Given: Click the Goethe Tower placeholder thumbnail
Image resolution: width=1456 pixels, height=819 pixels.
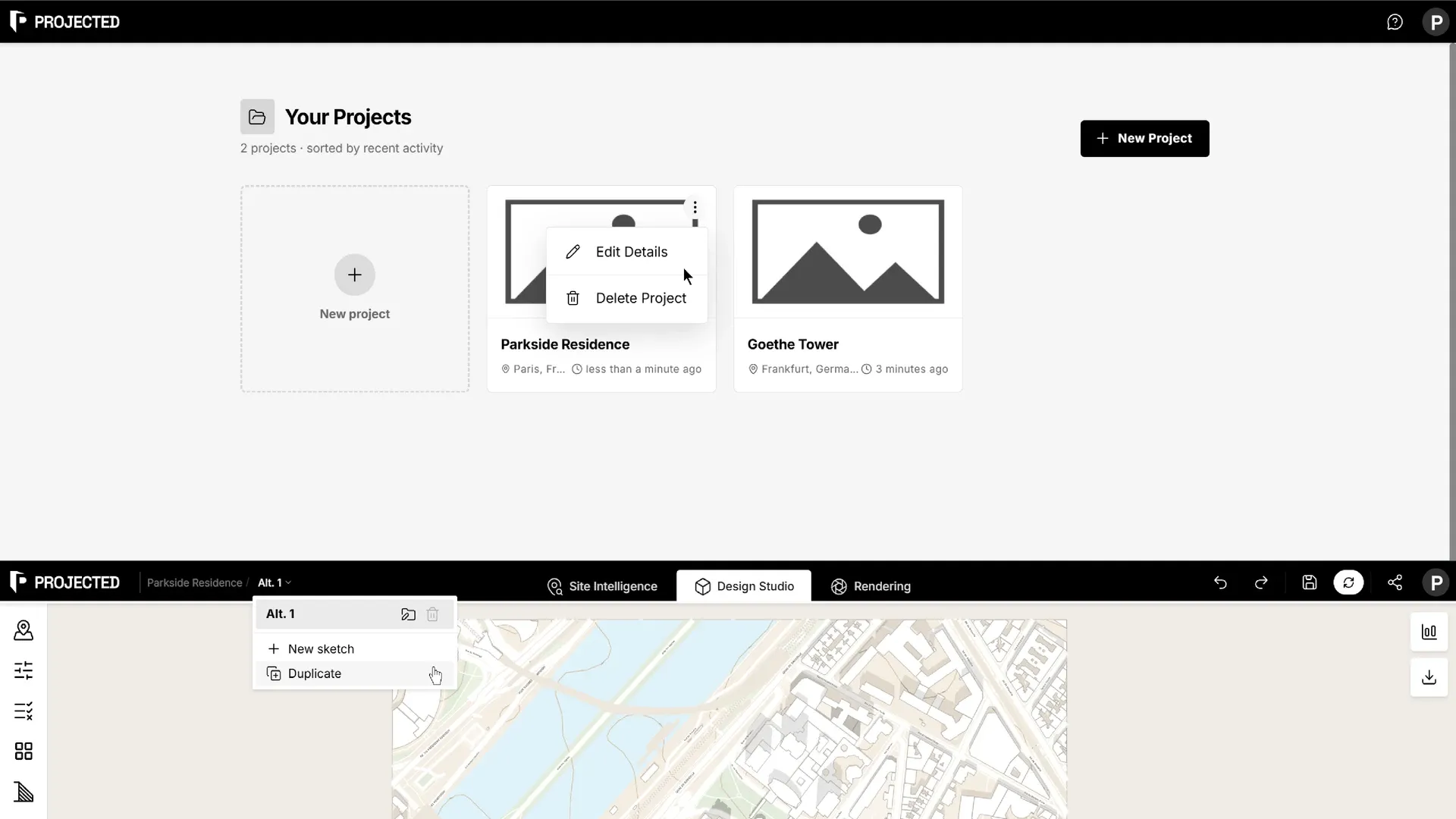Looking at the screenshot, I should 848,252.
